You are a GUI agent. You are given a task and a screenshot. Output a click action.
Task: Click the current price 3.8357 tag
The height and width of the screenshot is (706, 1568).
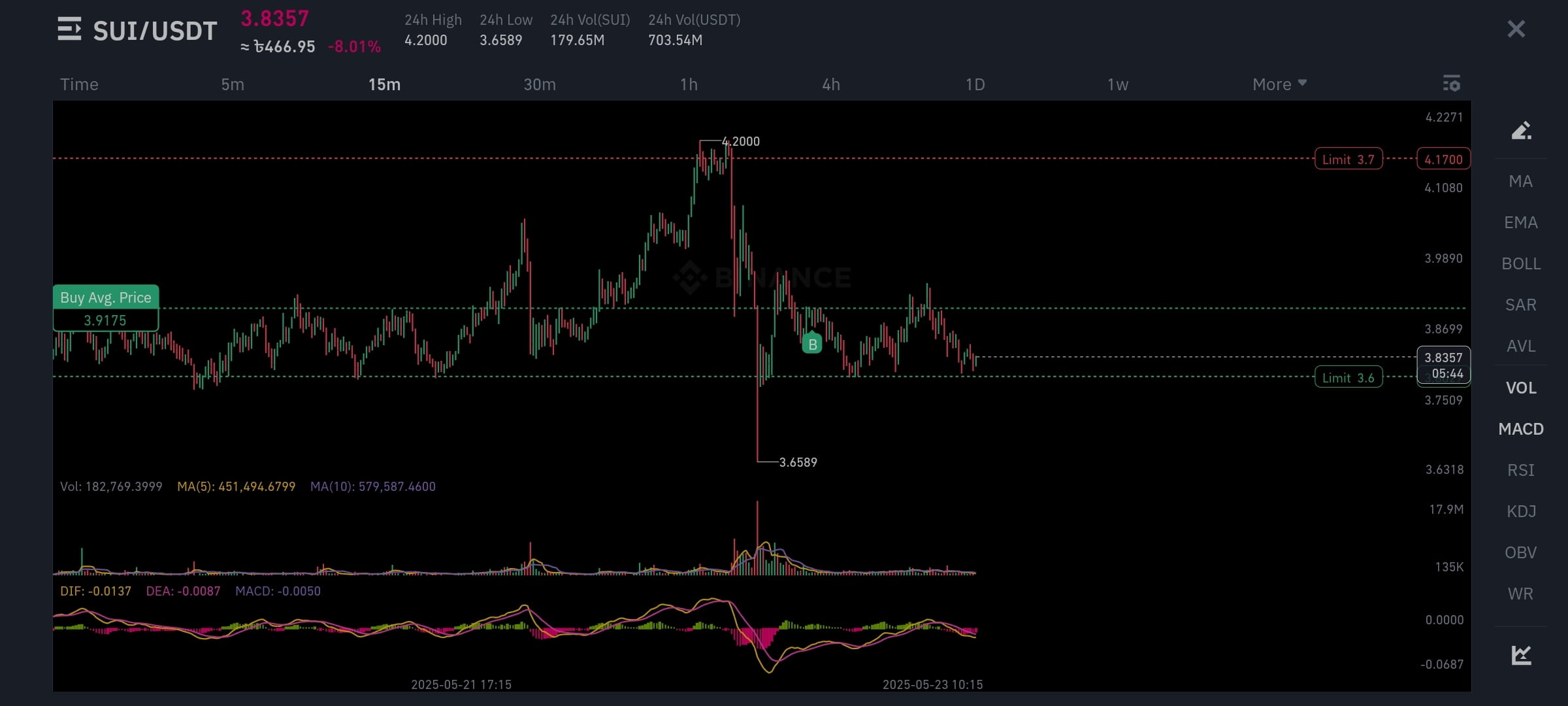1443,365
